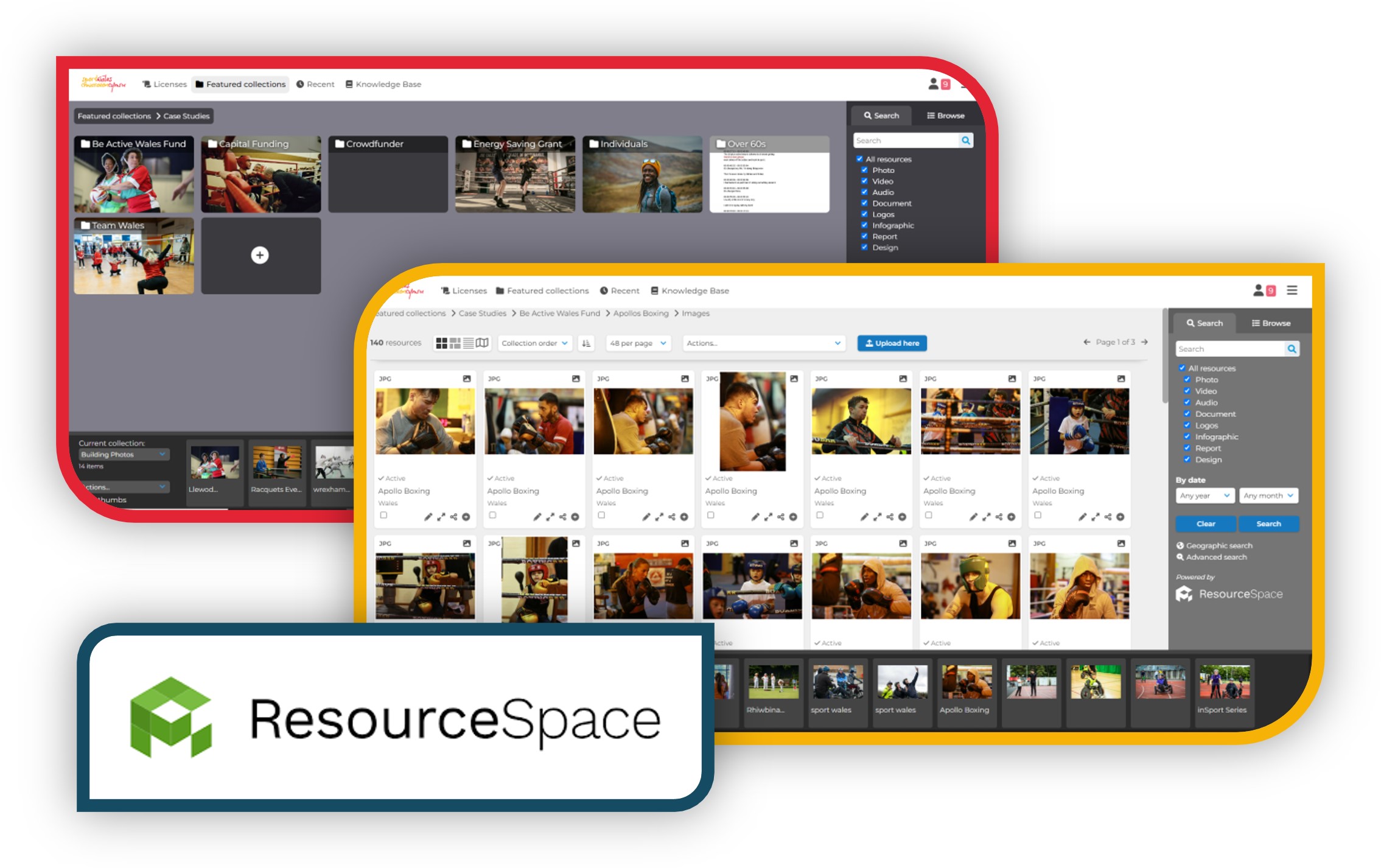Go to next page arrow
The width and height of the screenshot is (1381, 868).
(1144, 342)
